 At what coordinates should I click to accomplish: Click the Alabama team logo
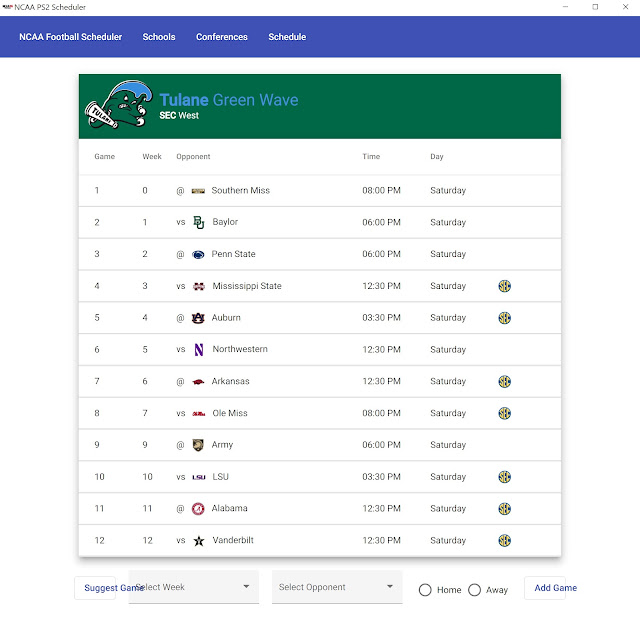coord(198,509)
